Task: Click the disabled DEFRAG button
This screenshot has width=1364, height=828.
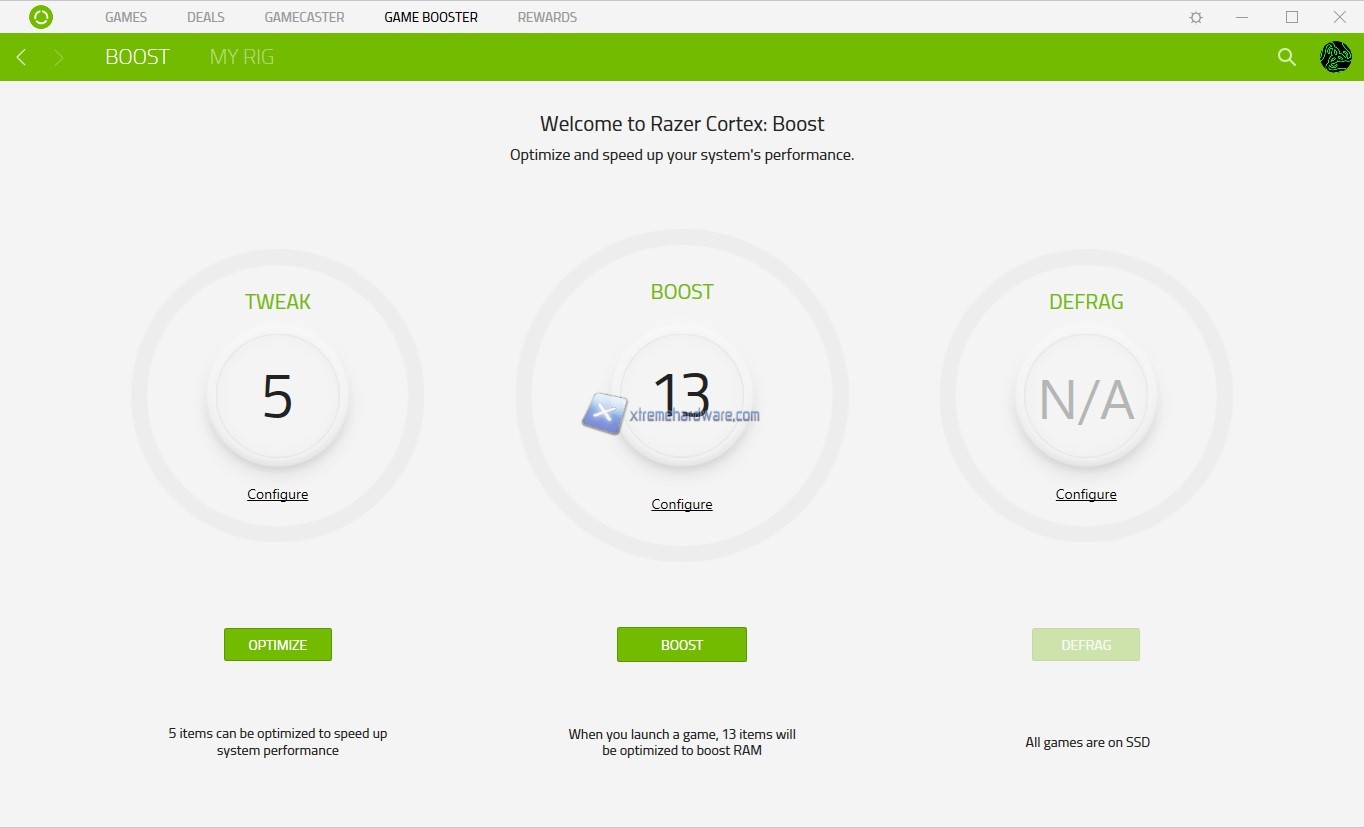Action: tap(1085, 645)
